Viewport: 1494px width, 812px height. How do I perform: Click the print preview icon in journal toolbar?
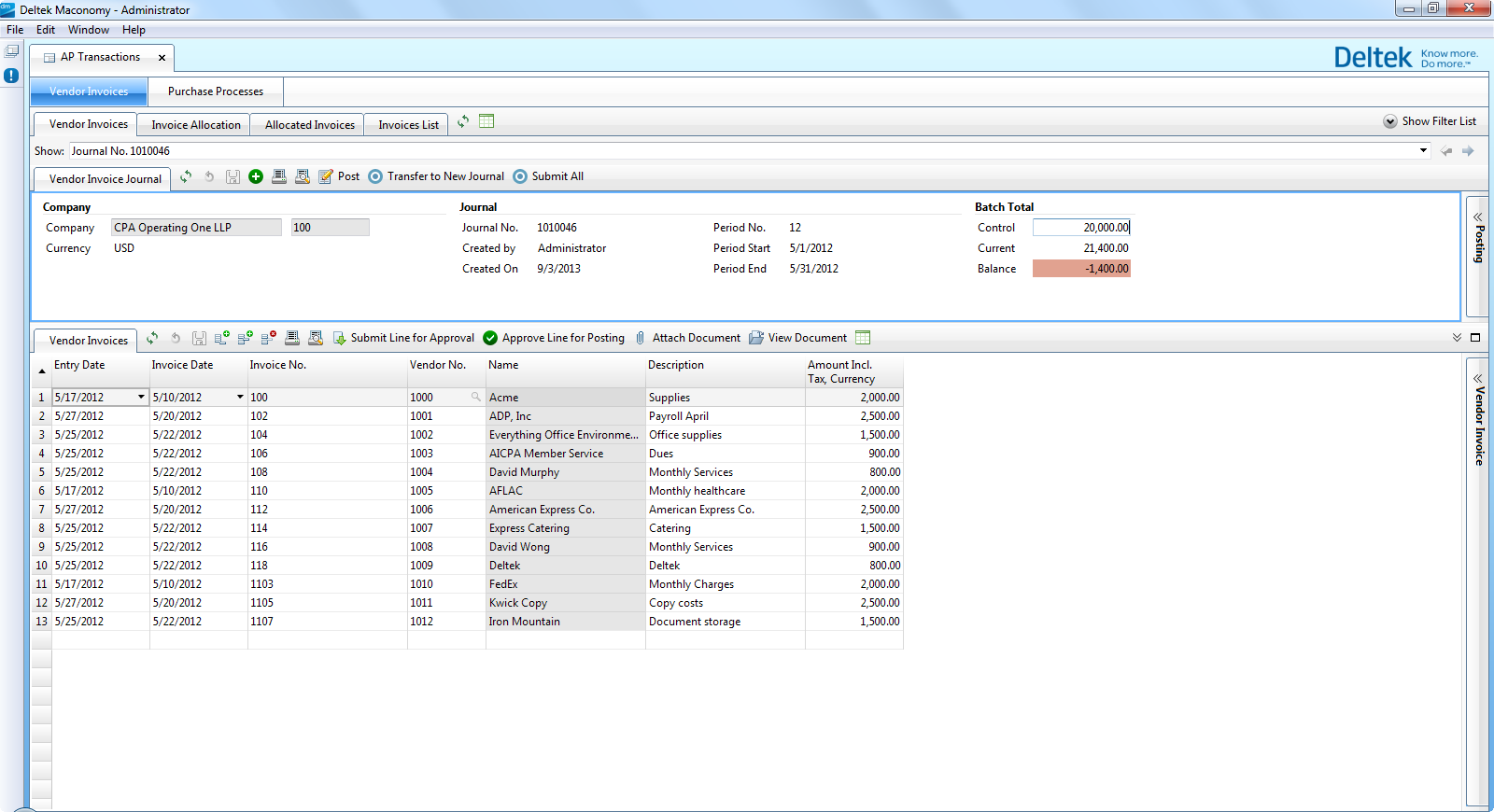tap(303, 176)
